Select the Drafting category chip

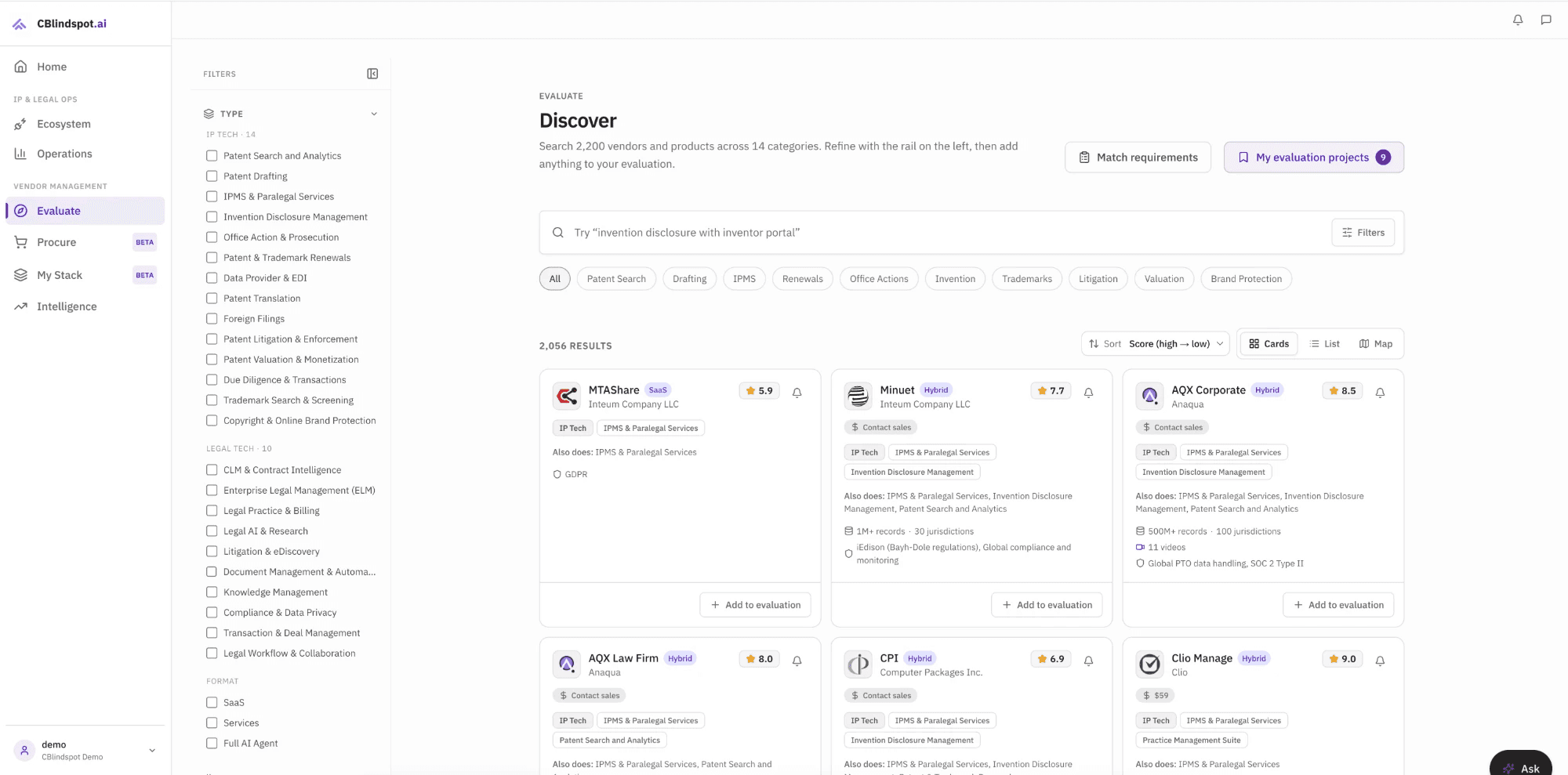(690, 279)
